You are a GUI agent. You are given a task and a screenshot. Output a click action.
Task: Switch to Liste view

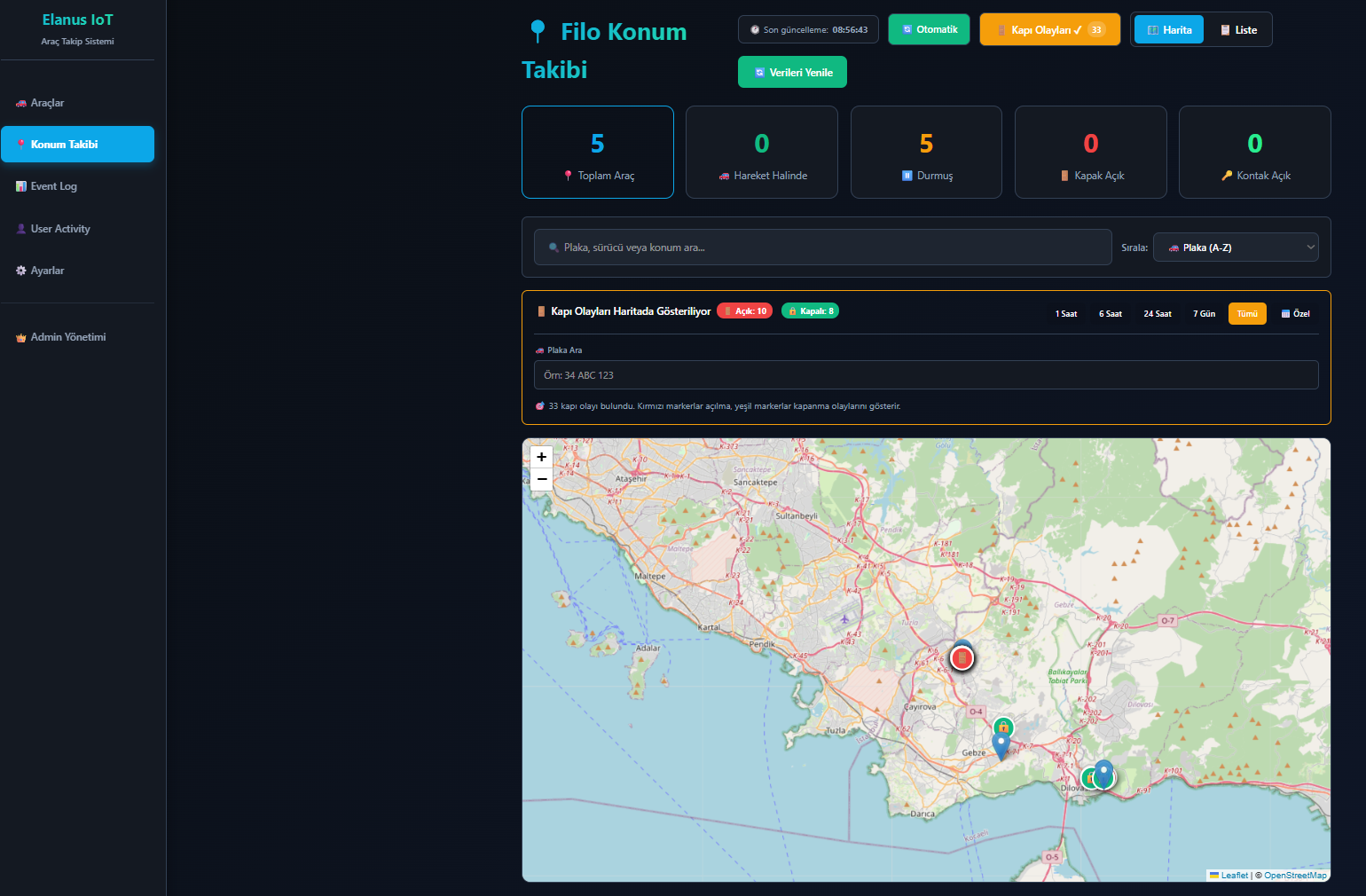pos(1239,28)
